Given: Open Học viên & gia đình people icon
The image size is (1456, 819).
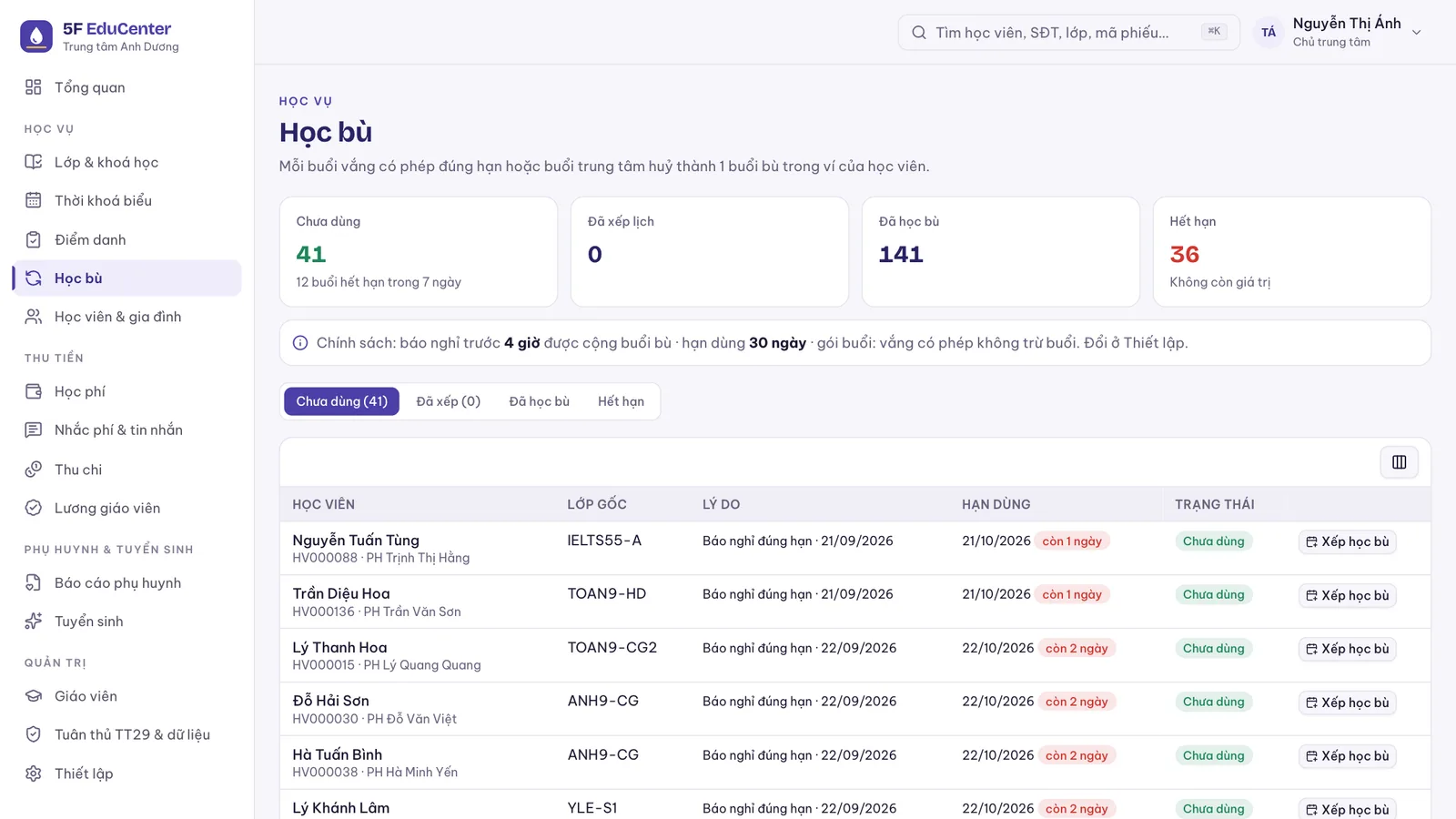Looking at the screenshot, I should 34,317.
